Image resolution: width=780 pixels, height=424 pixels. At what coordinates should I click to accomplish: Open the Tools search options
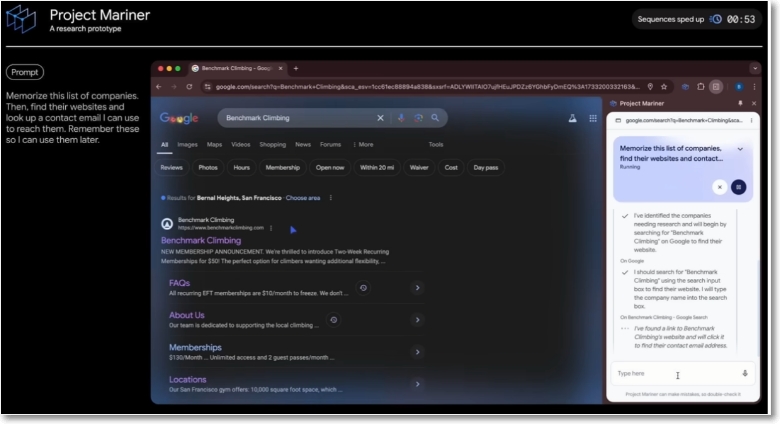point(436,144)
